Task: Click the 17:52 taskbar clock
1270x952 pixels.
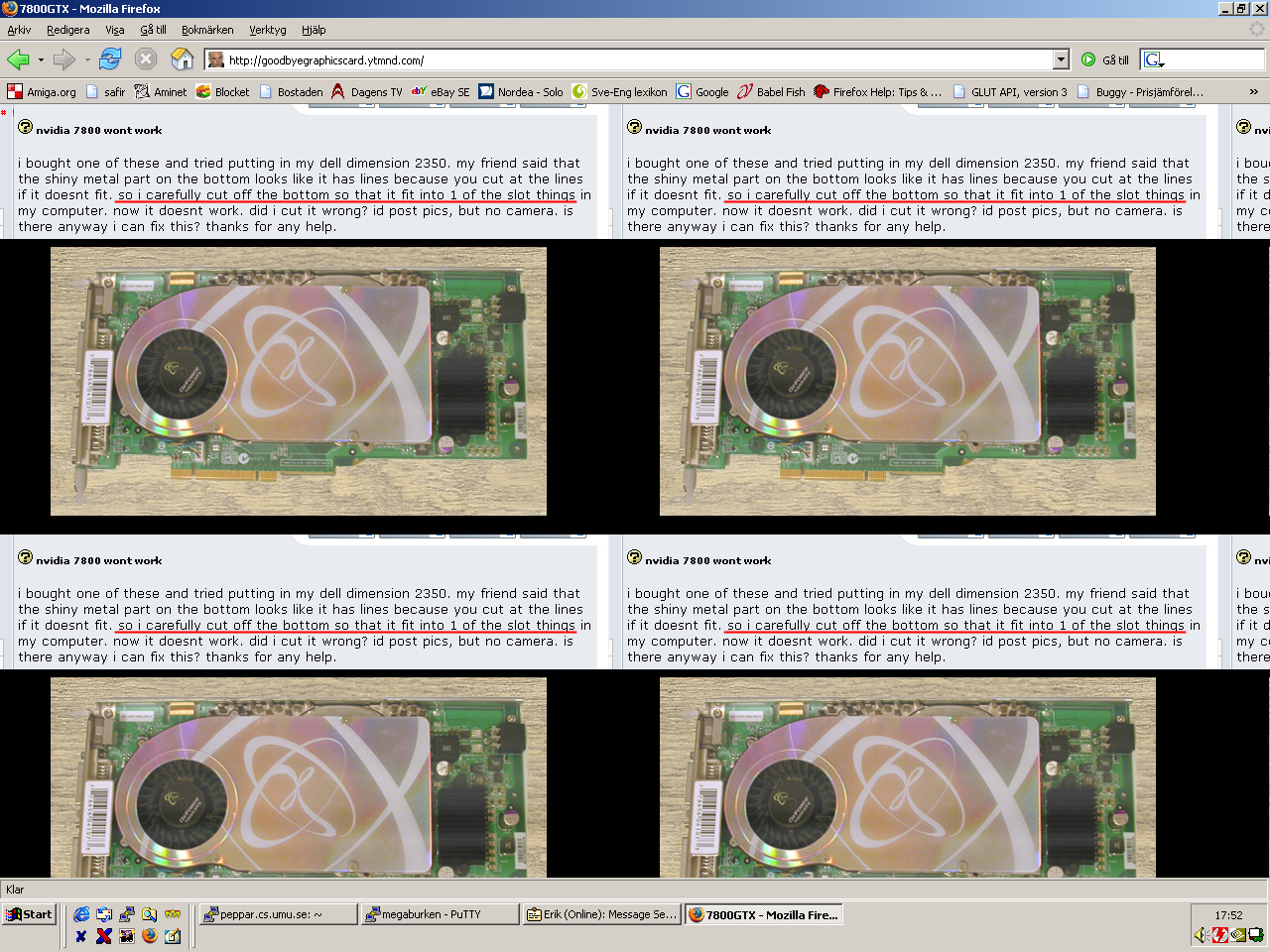Action: coord(1228,915)
